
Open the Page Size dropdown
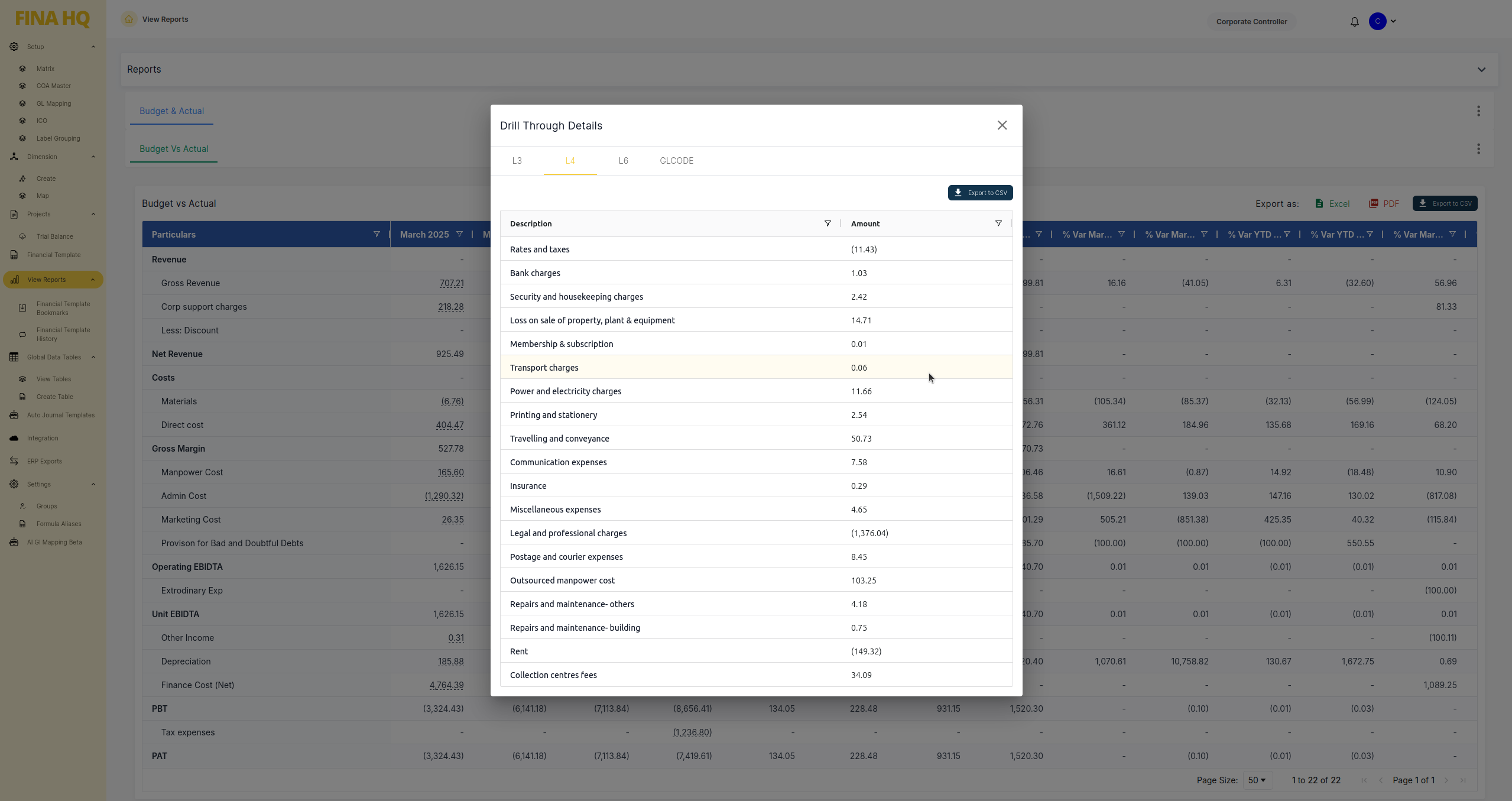tap(1257, 780)
